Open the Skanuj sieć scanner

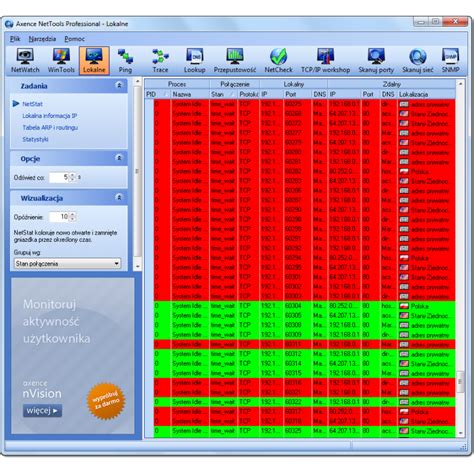coord(418,60)
